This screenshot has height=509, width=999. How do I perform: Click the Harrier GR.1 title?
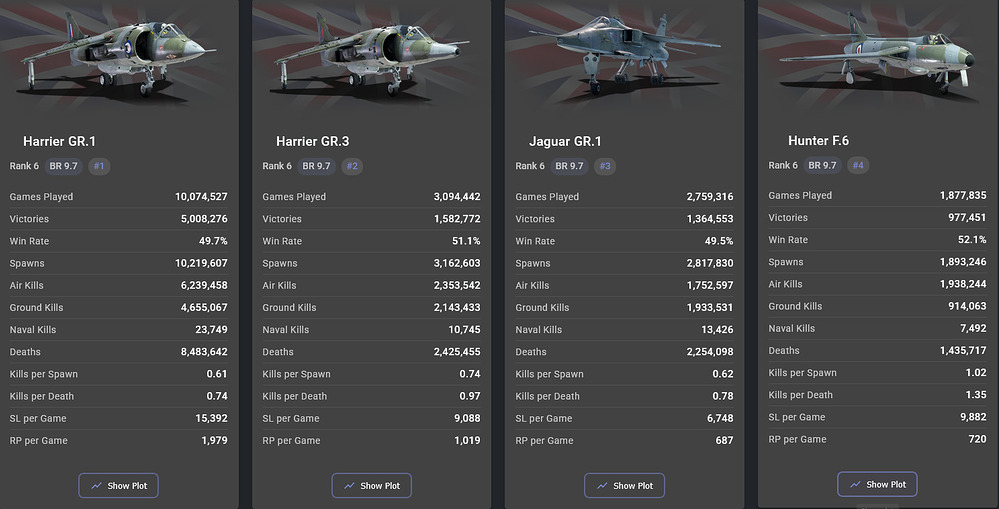tap(60, 142)
